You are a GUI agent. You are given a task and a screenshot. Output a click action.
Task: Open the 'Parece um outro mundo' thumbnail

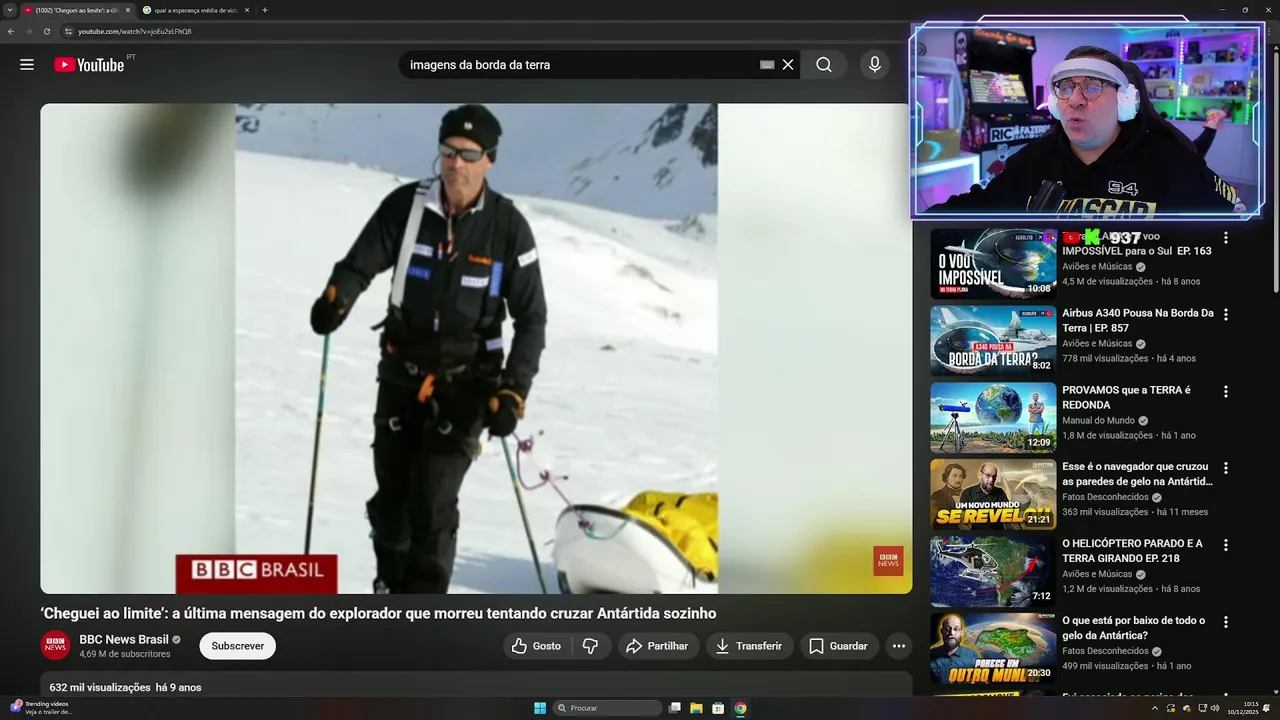pos(993,649)
